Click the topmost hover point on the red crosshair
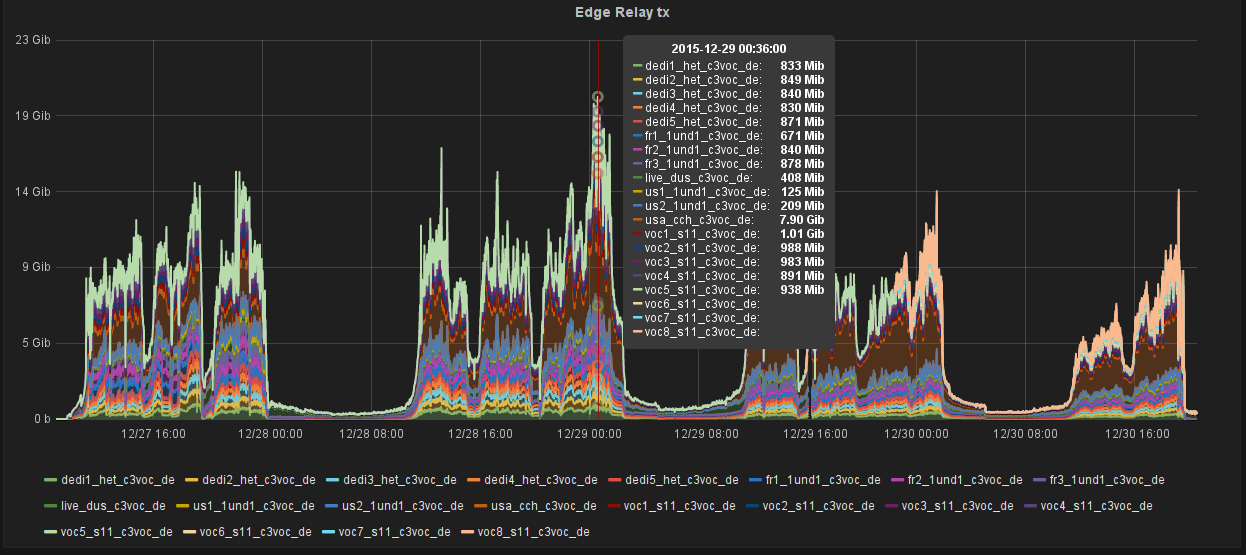This screenshot has width=1246, height=555. click(x=597, y=97)
